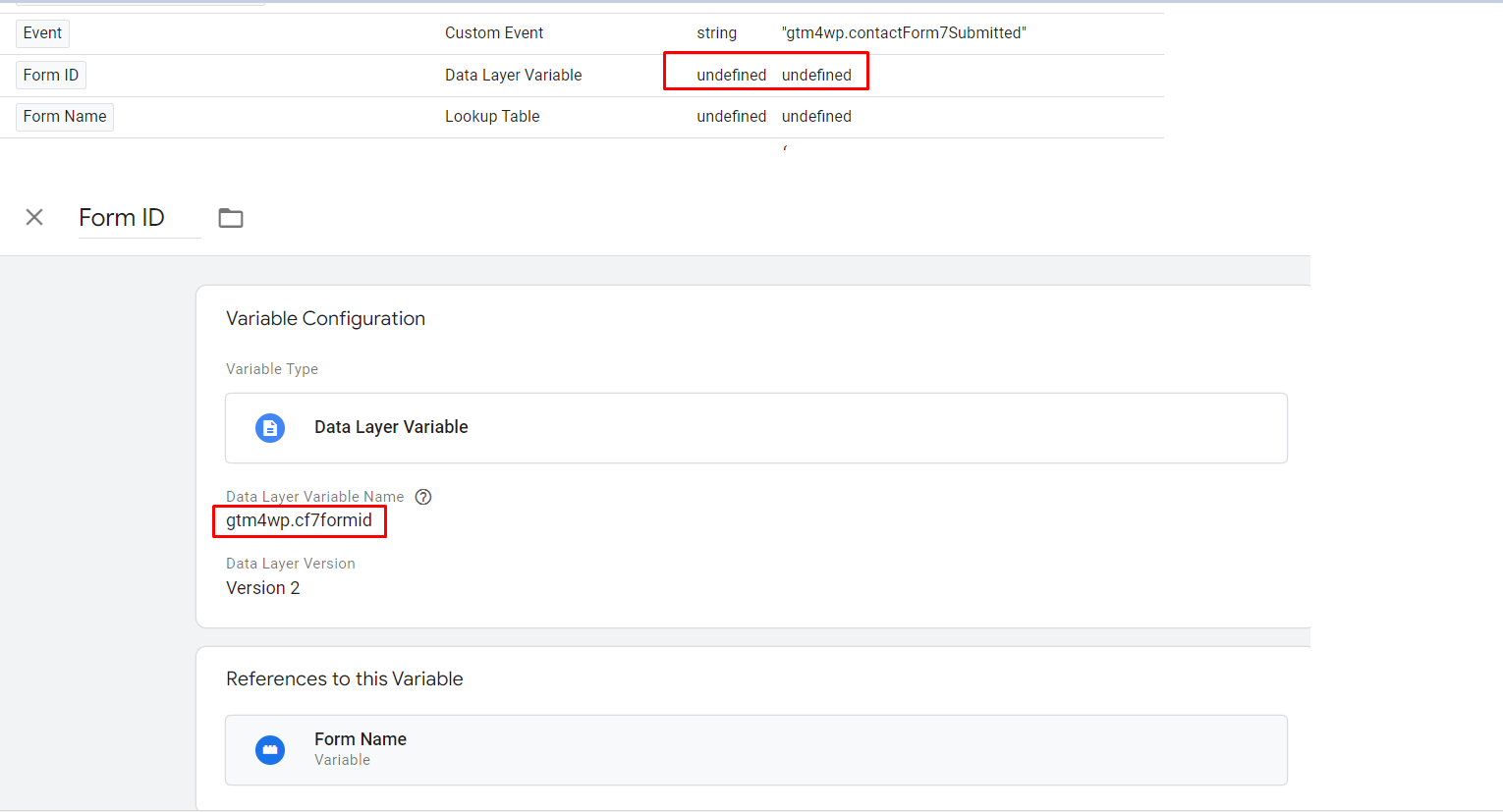Click the "gtm4wp.contactForm7Submitted" value cell
Image resolution: width=1503 pixels, height=812 pixels.
904,33
